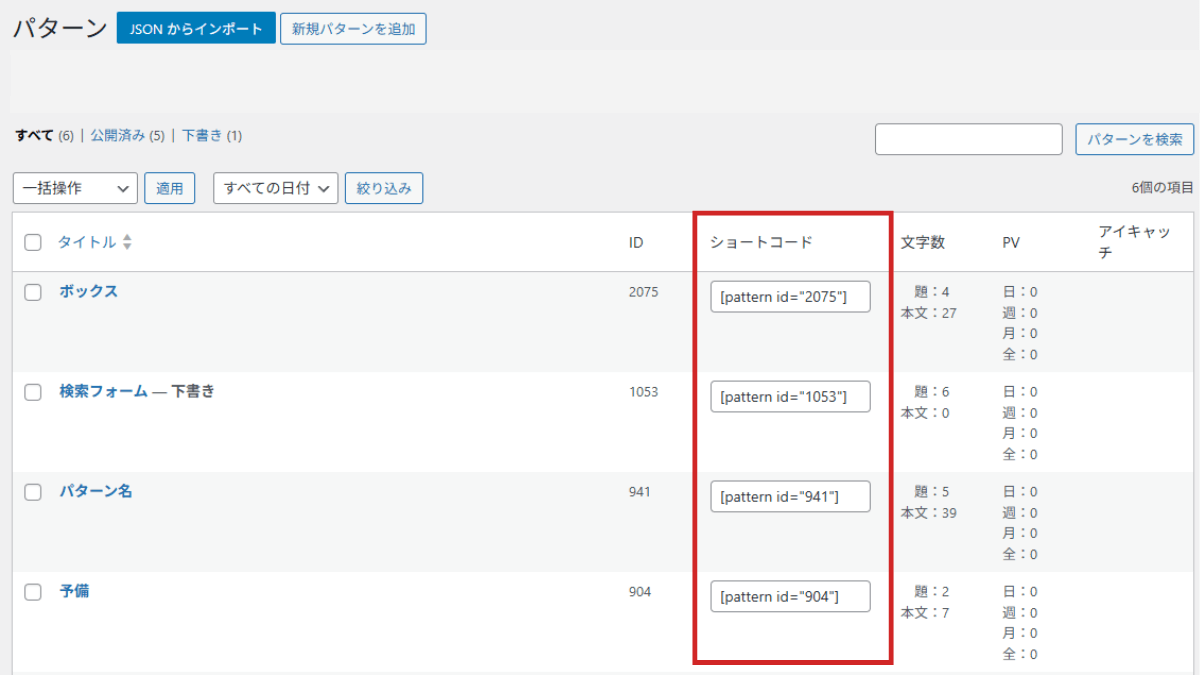Select shortcode field [pattern id="941"]

pos(790,497)
